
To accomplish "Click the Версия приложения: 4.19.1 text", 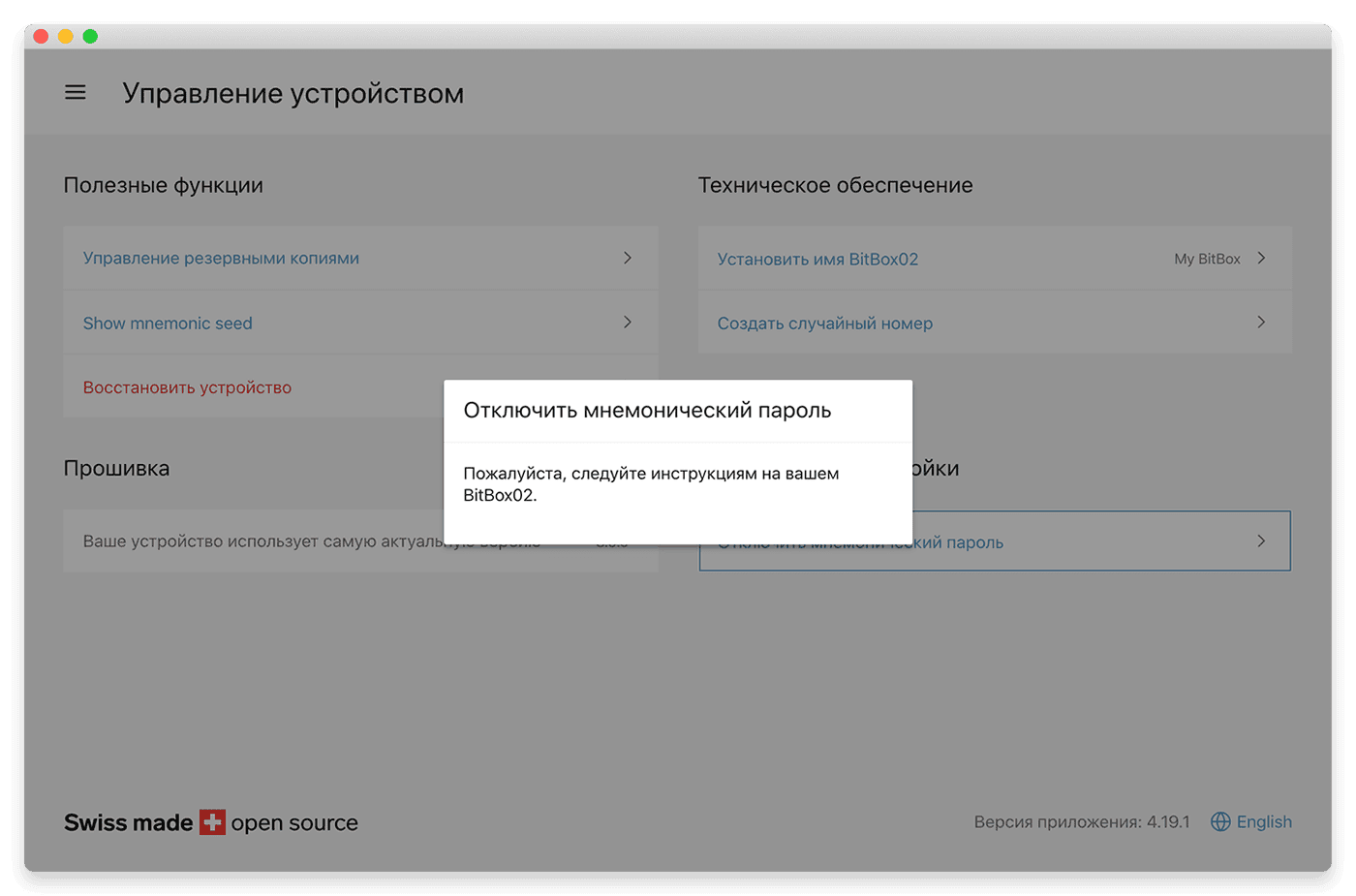I will click(x=1082, y=821).
